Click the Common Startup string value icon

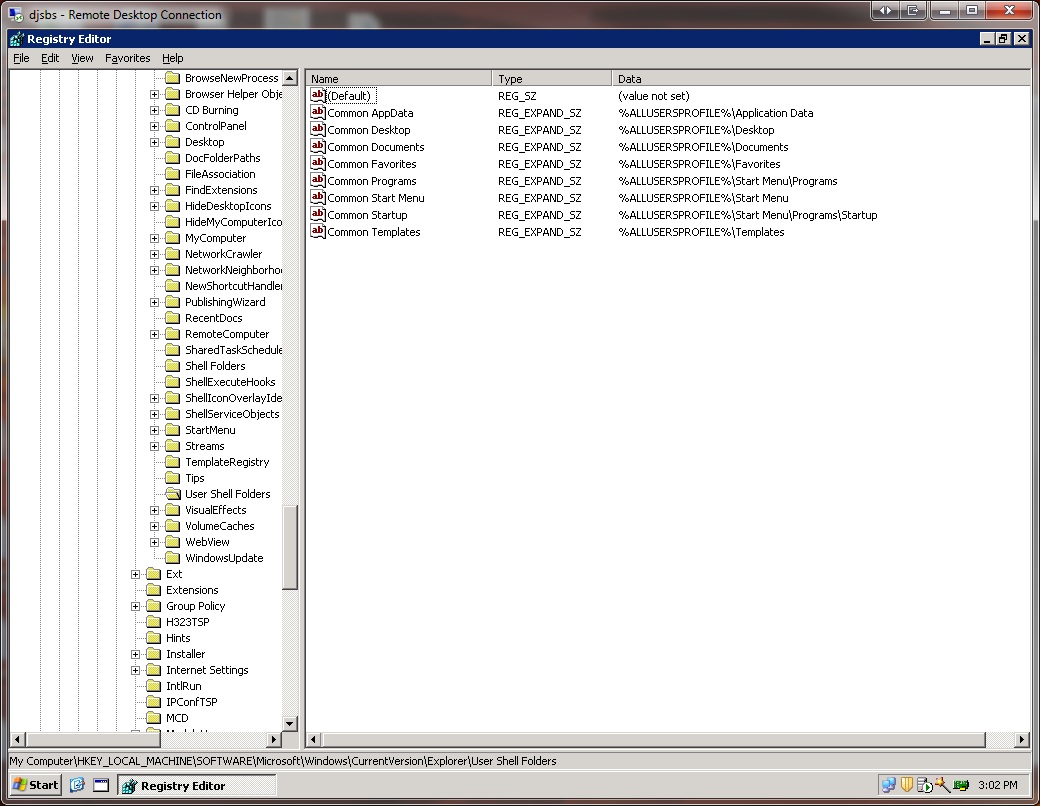318,214
